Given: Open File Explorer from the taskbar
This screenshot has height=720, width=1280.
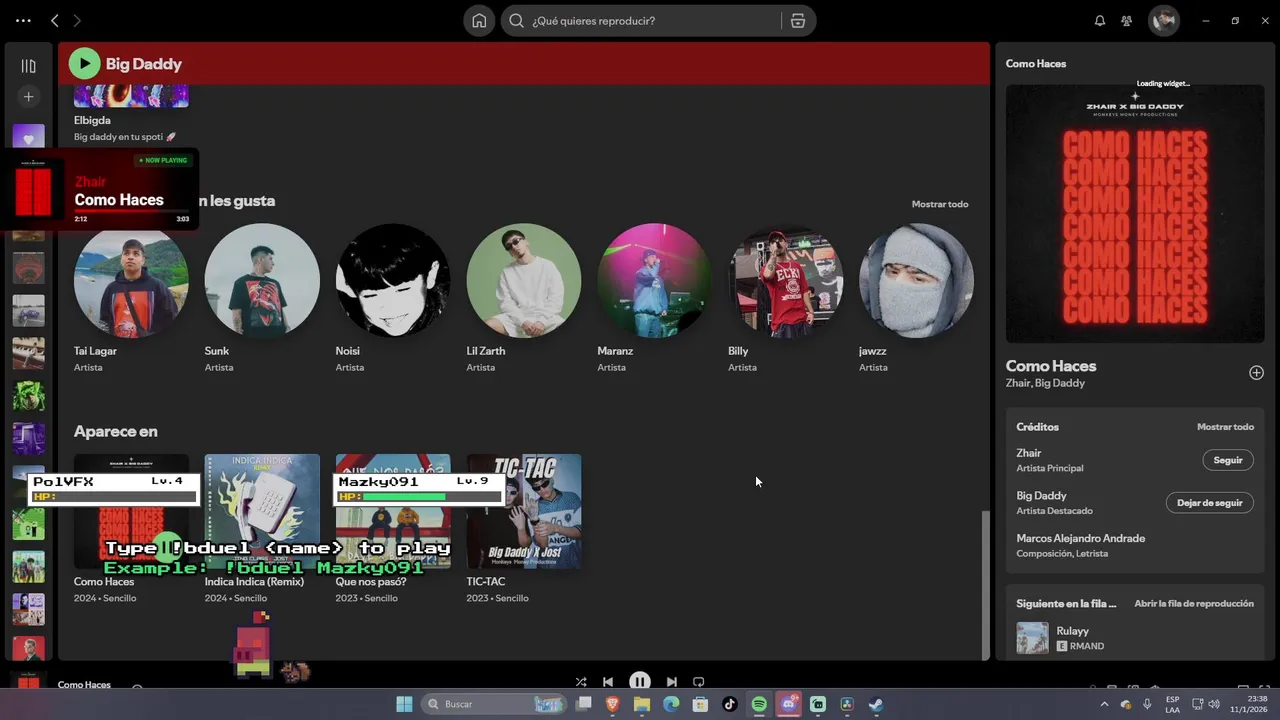Looking at the screenshot, I should tap(642, 704).
